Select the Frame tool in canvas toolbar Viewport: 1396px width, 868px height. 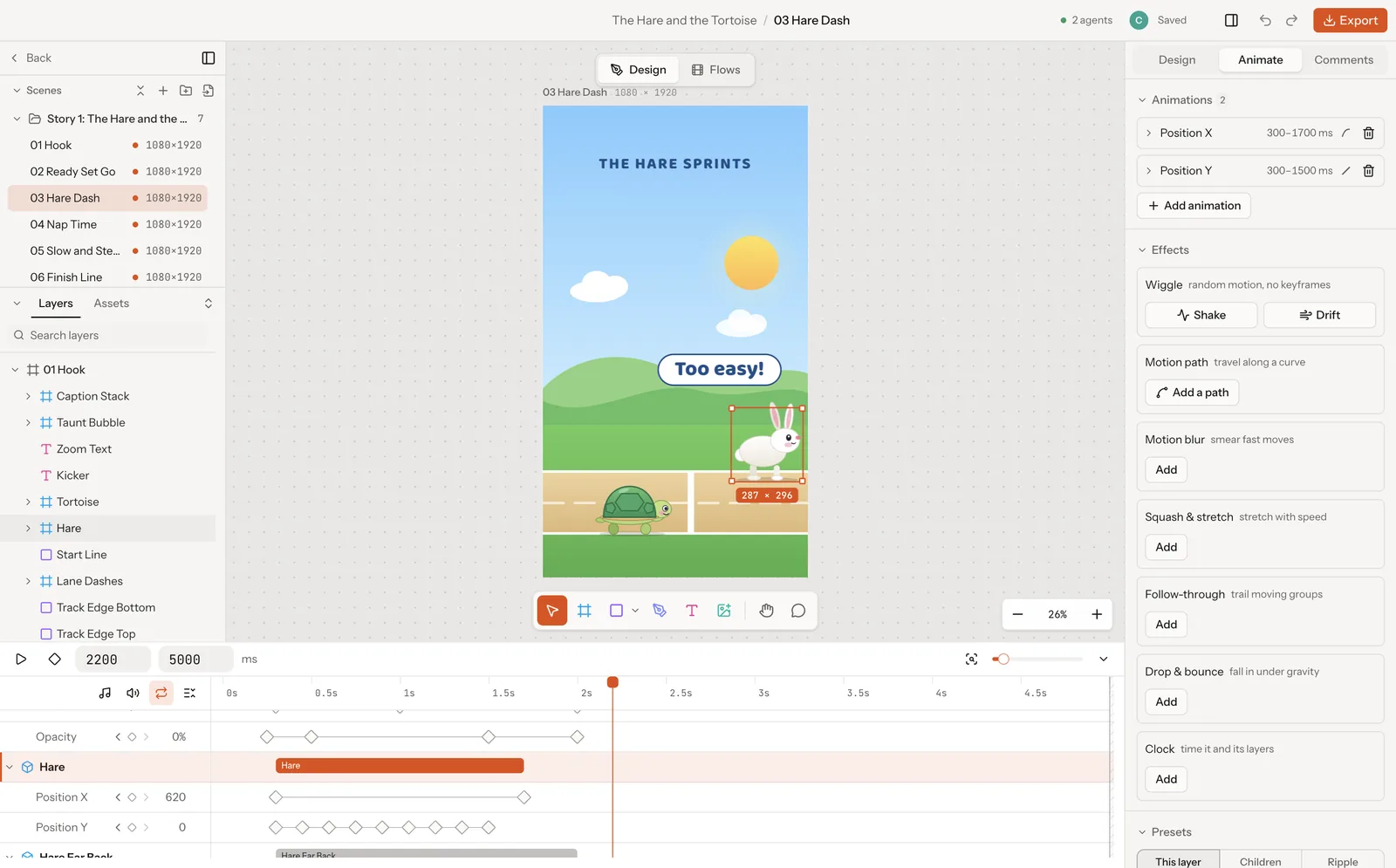click(585, 611)
